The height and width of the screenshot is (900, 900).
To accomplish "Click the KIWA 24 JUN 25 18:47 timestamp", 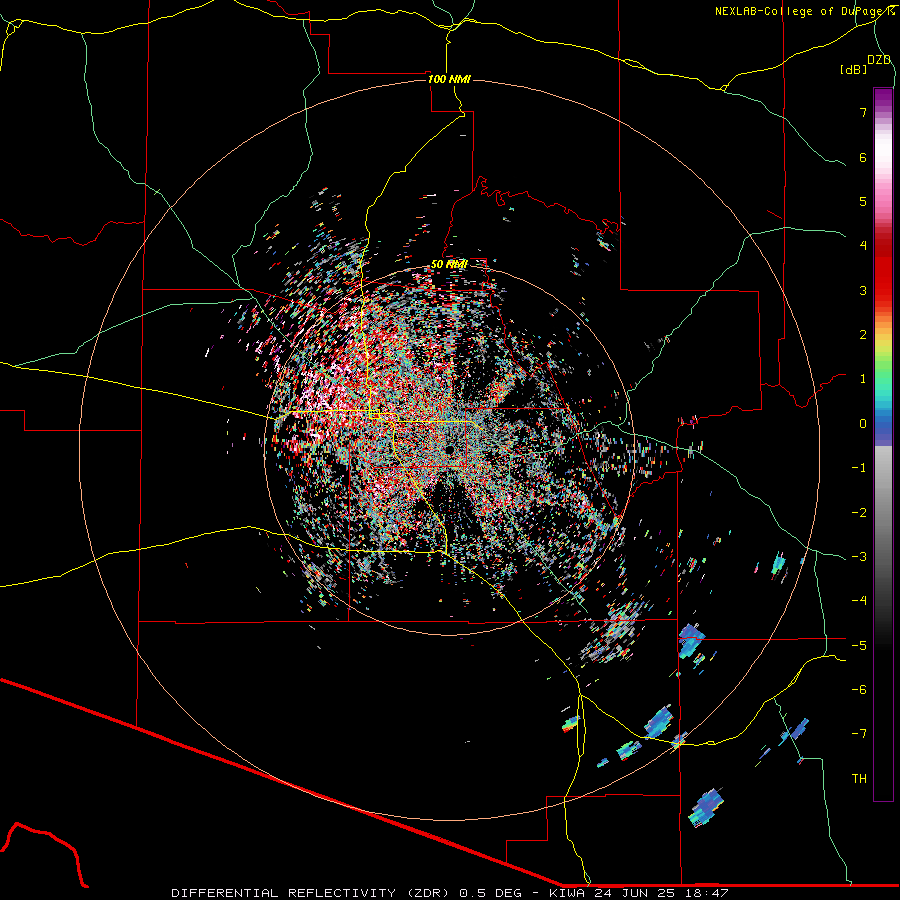I will 639,893.
